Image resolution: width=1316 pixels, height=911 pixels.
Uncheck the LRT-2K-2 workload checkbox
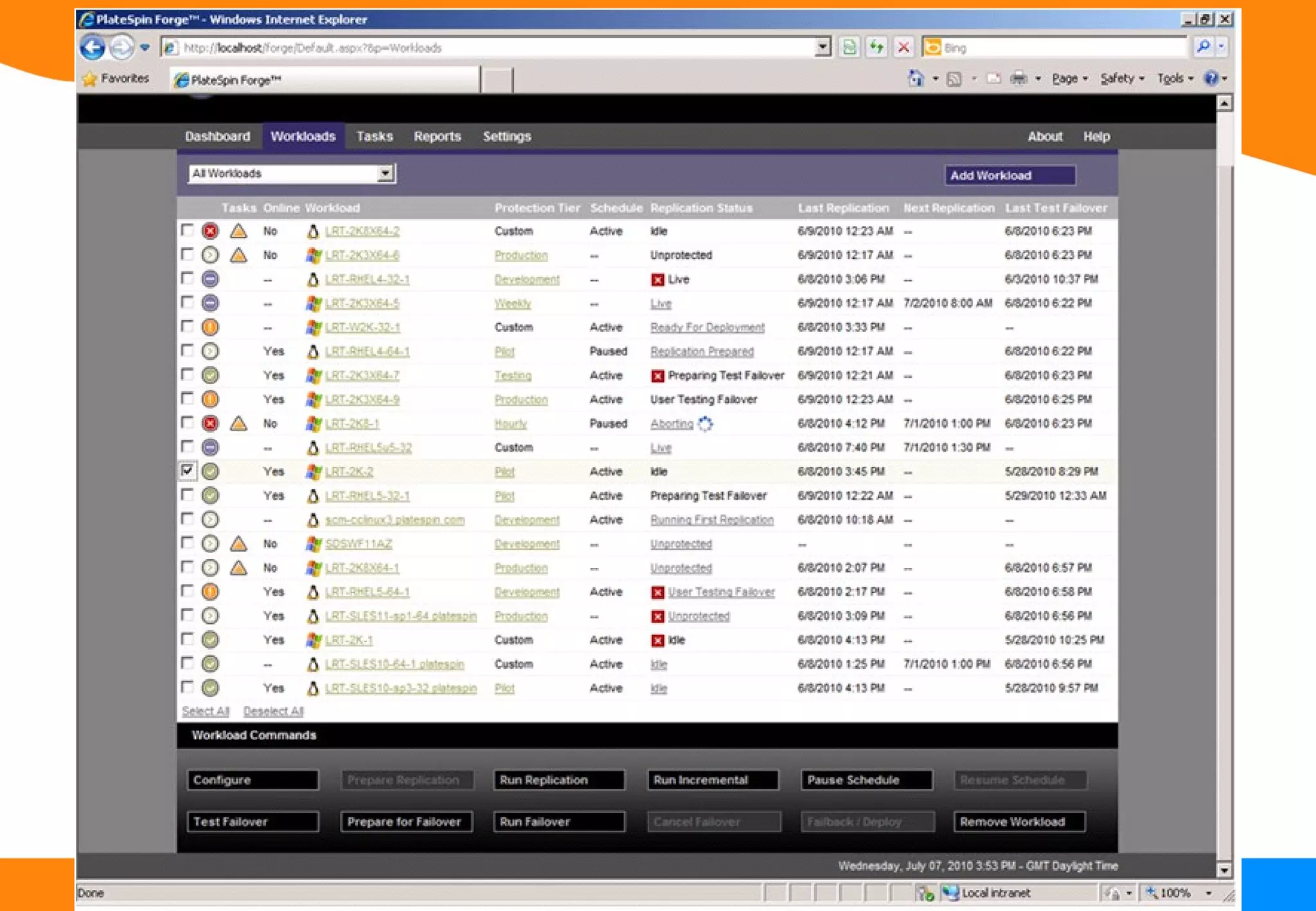[x=187, y=470]
